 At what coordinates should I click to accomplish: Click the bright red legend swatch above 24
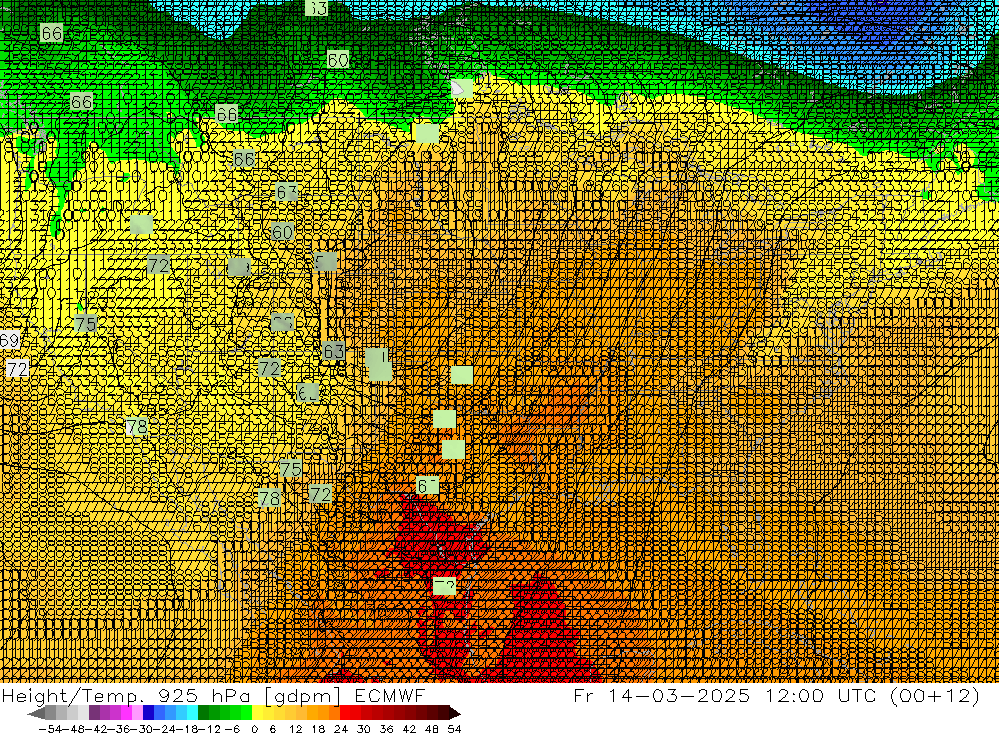pyautogui.click(x=345, y=713)
